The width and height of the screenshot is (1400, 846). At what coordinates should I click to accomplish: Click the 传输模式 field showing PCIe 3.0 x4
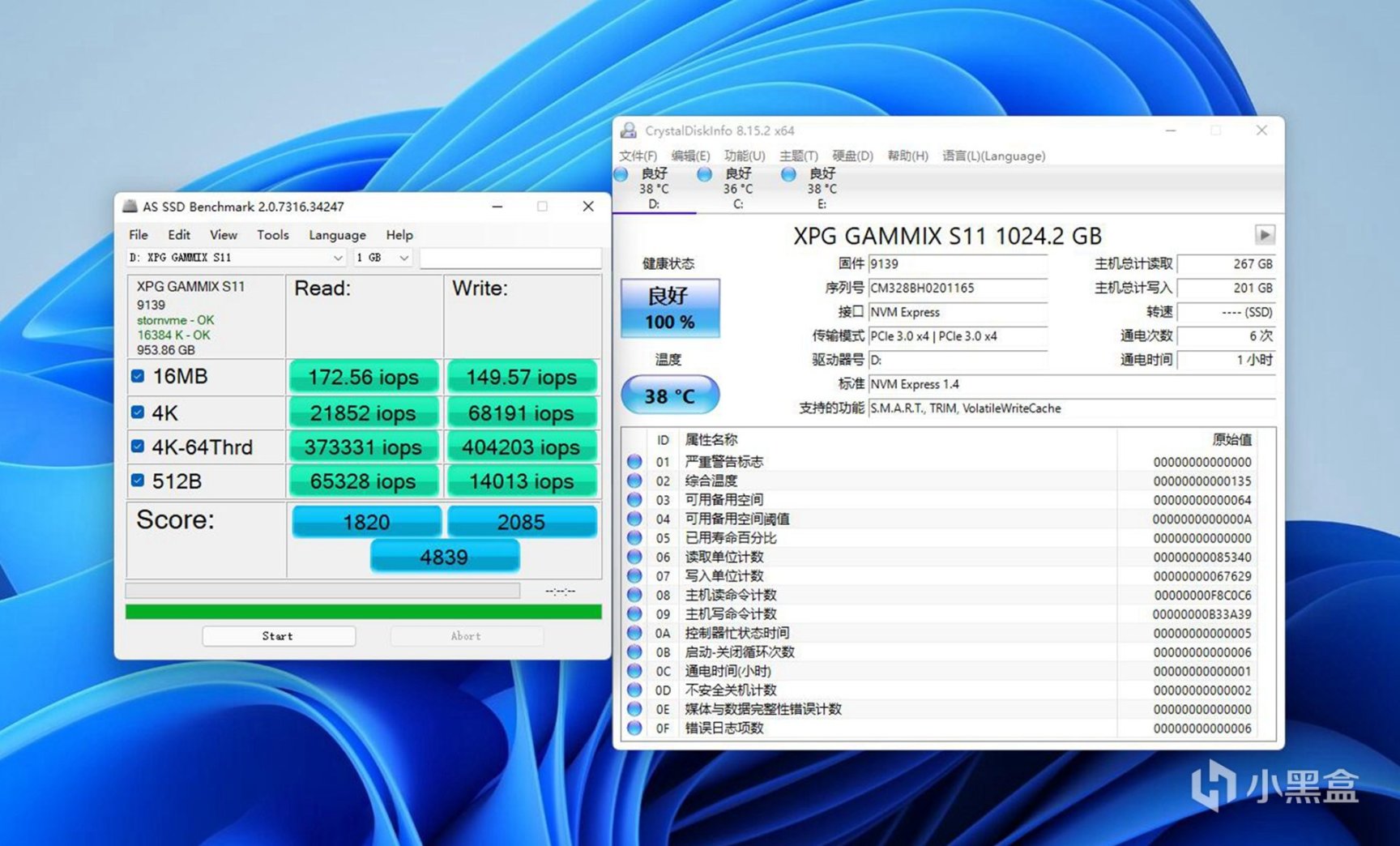(958, 336)
